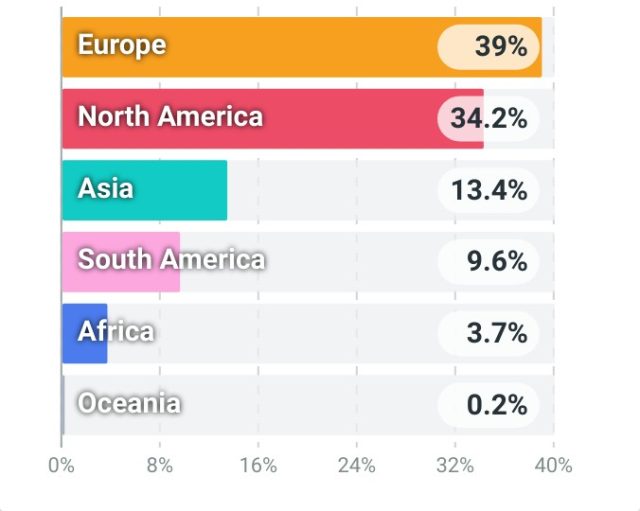Select the Oceania row
Viewport: 640px width, 511px height.
pos(308,405)
